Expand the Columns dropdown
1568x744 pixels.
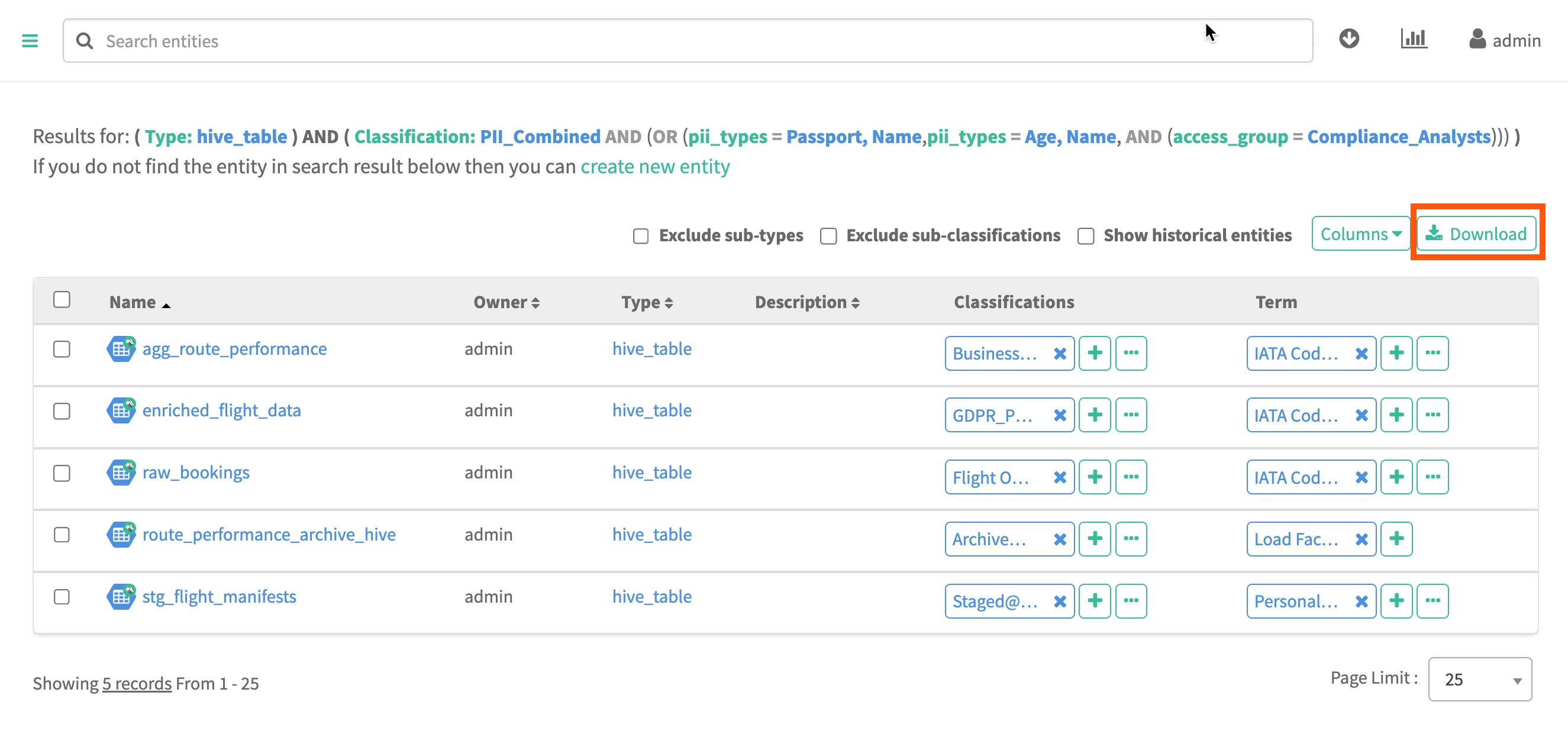[x=1360, y=234]
